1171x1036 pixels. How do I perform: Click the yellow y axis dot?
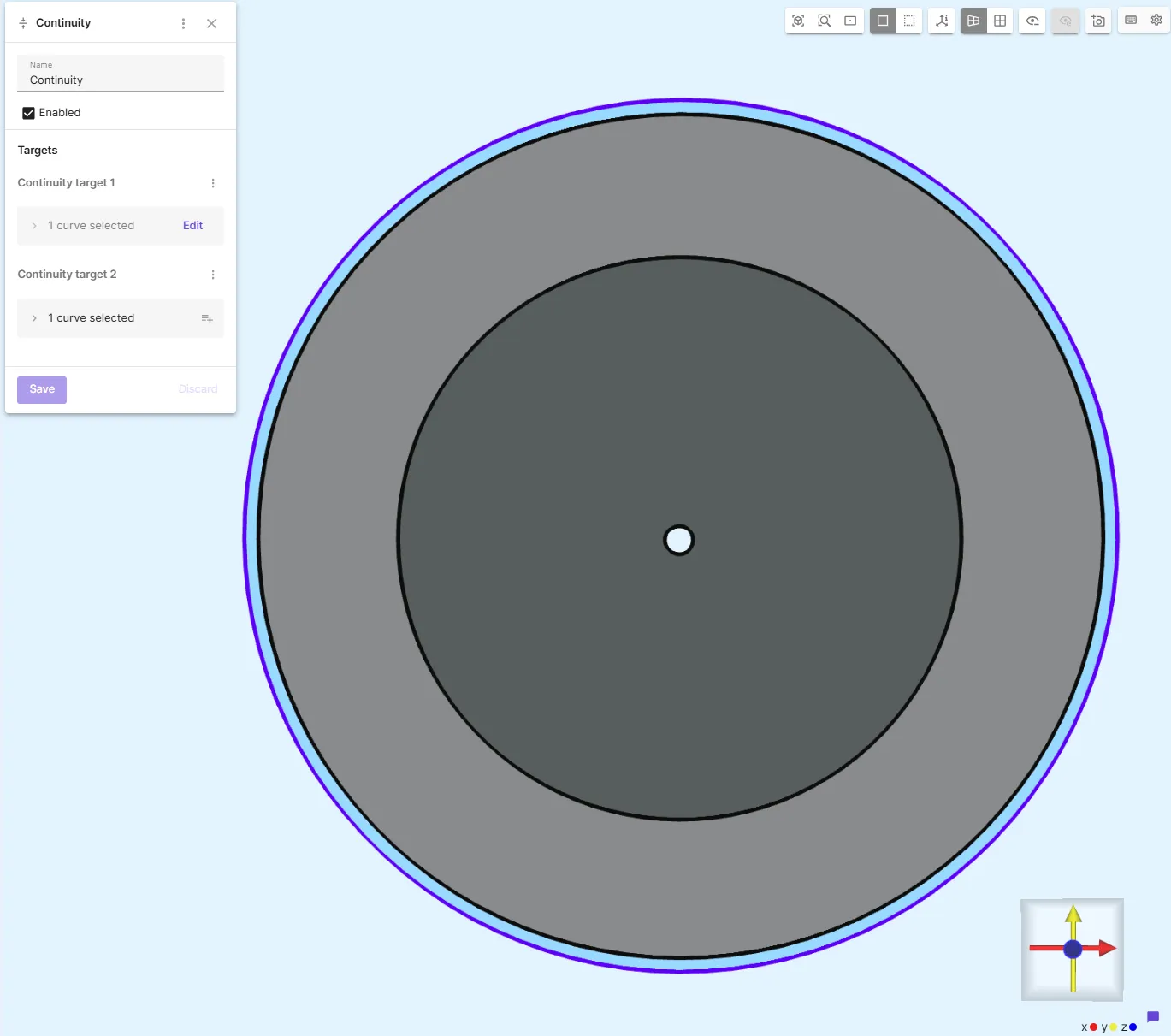(1113, 1027)
